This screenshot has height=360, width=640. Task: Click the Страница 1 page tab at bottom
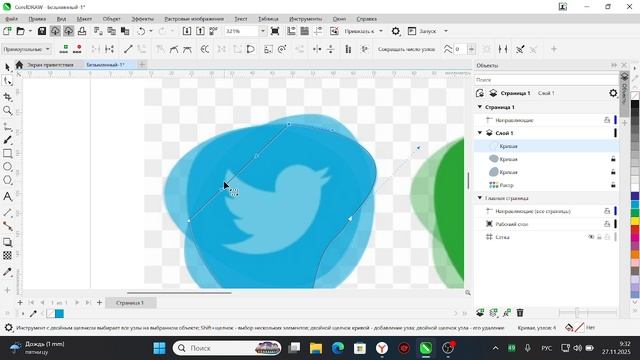coord(130,303)
